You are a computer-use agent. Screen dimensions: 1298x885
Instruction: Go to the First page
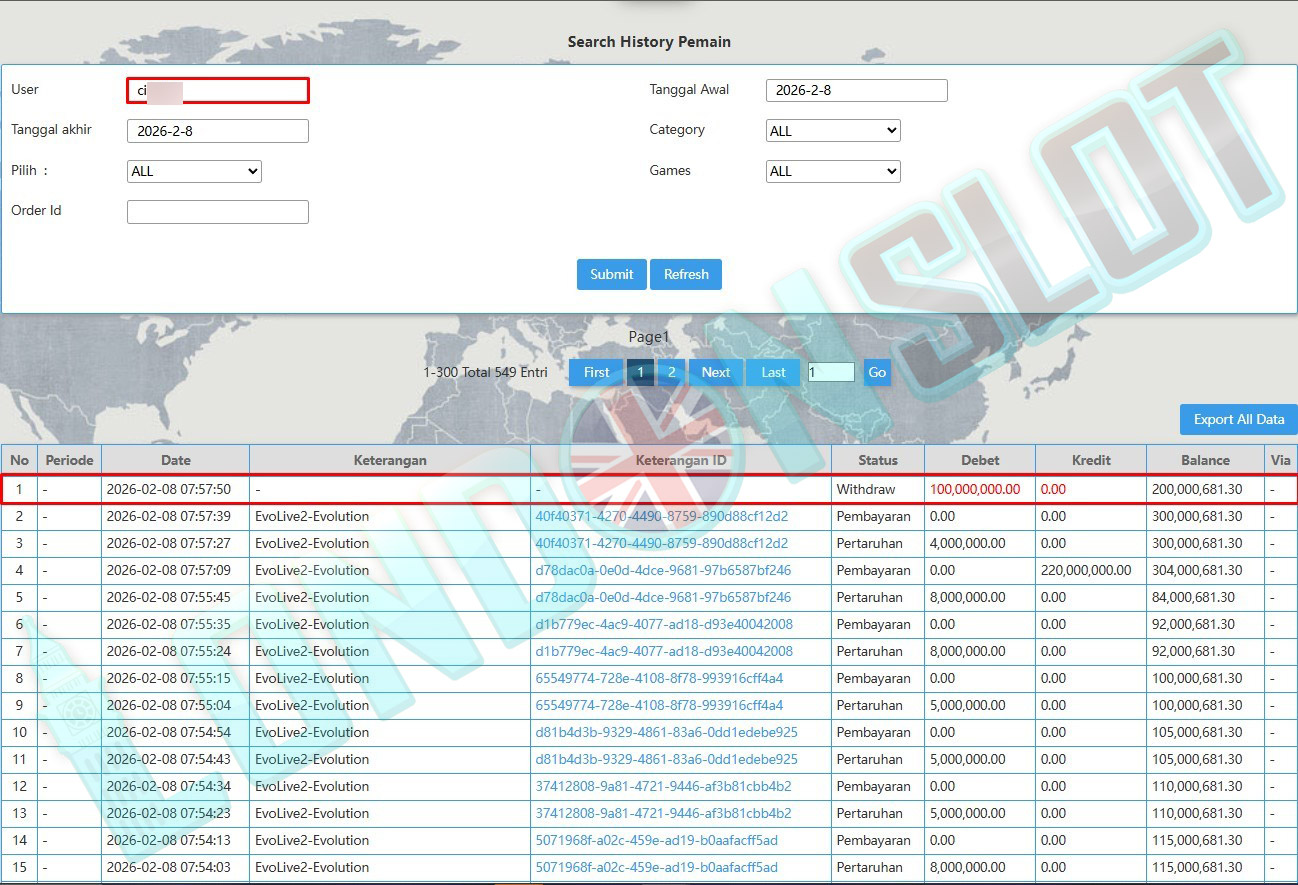click(596, 372)
